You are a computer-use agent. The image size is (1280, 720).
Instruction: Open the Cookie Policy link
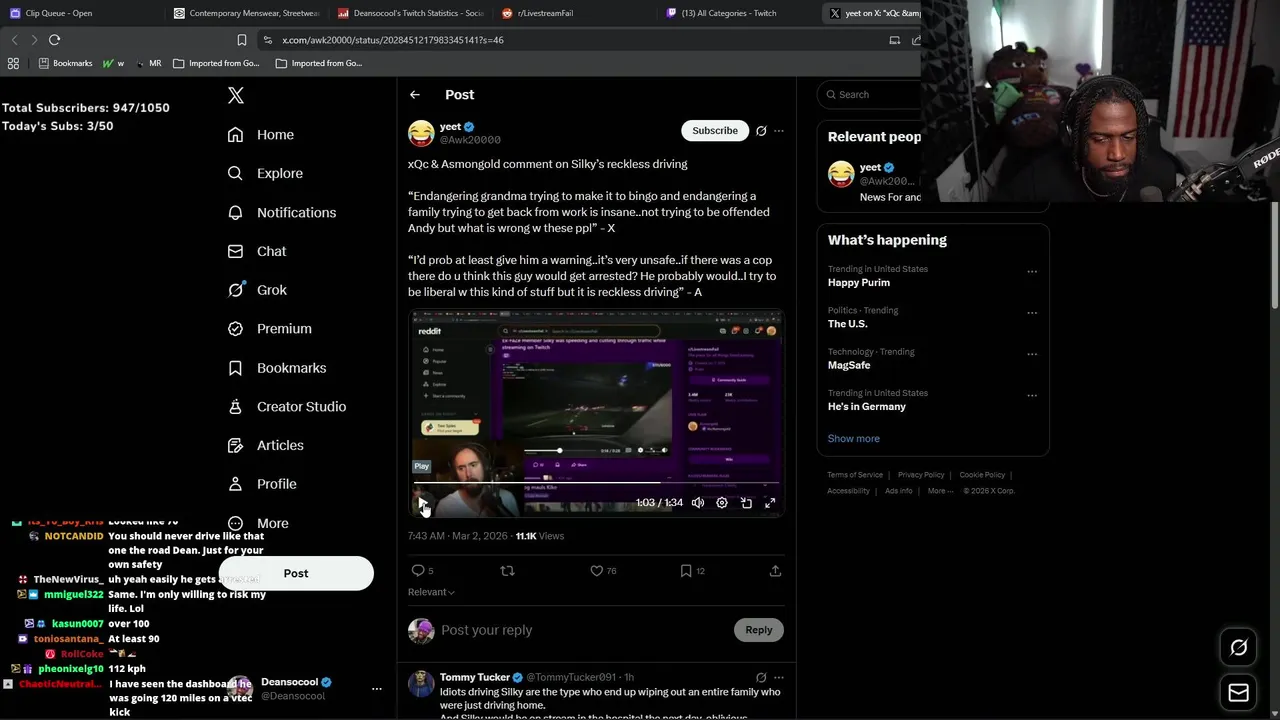click(x=982, y=475)
